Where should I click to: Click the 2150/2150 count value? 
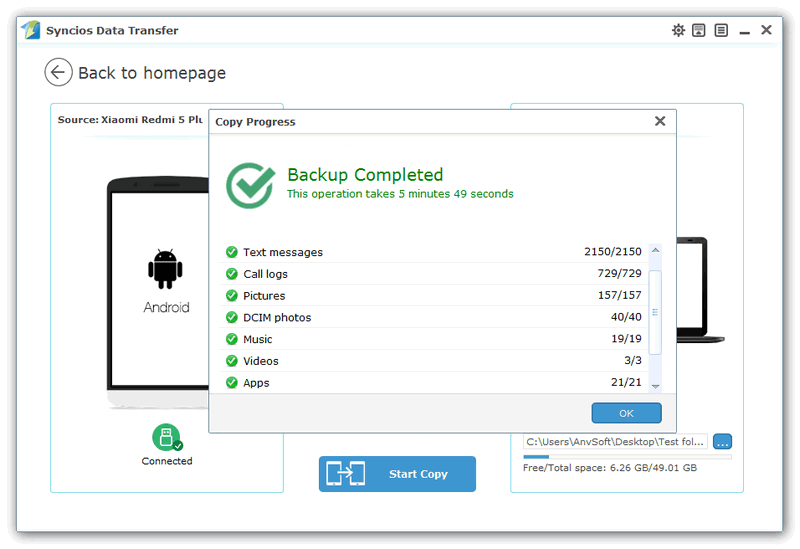pyautogui.click(x=613, y=252)
